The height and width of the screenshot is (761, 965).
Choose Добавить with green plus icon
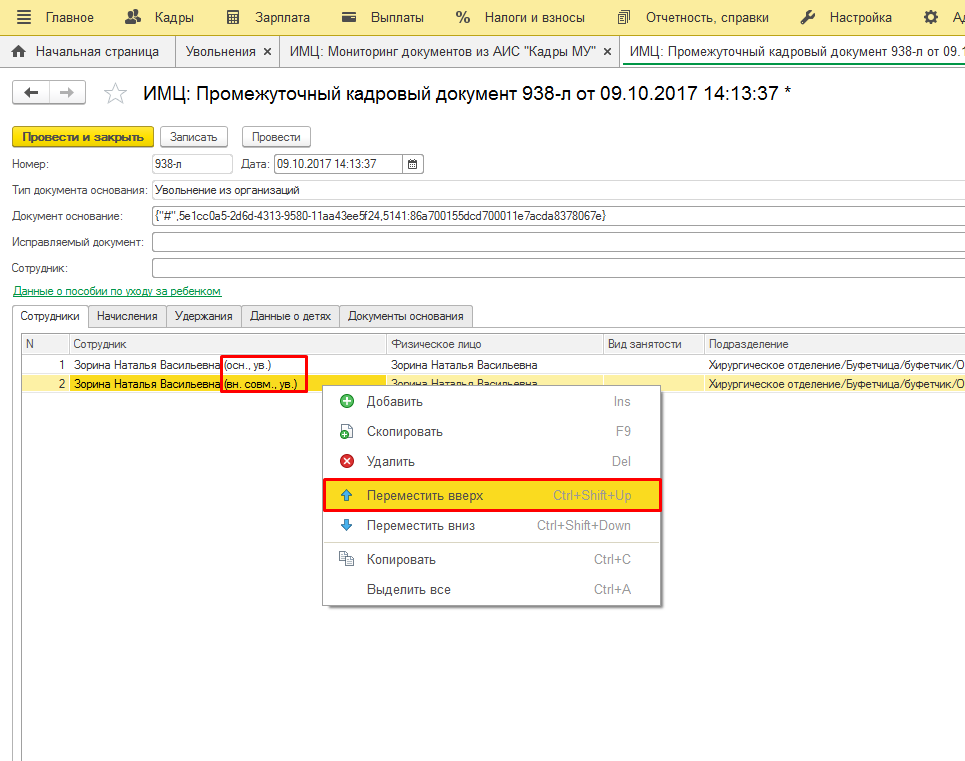[x=394, y=402]
